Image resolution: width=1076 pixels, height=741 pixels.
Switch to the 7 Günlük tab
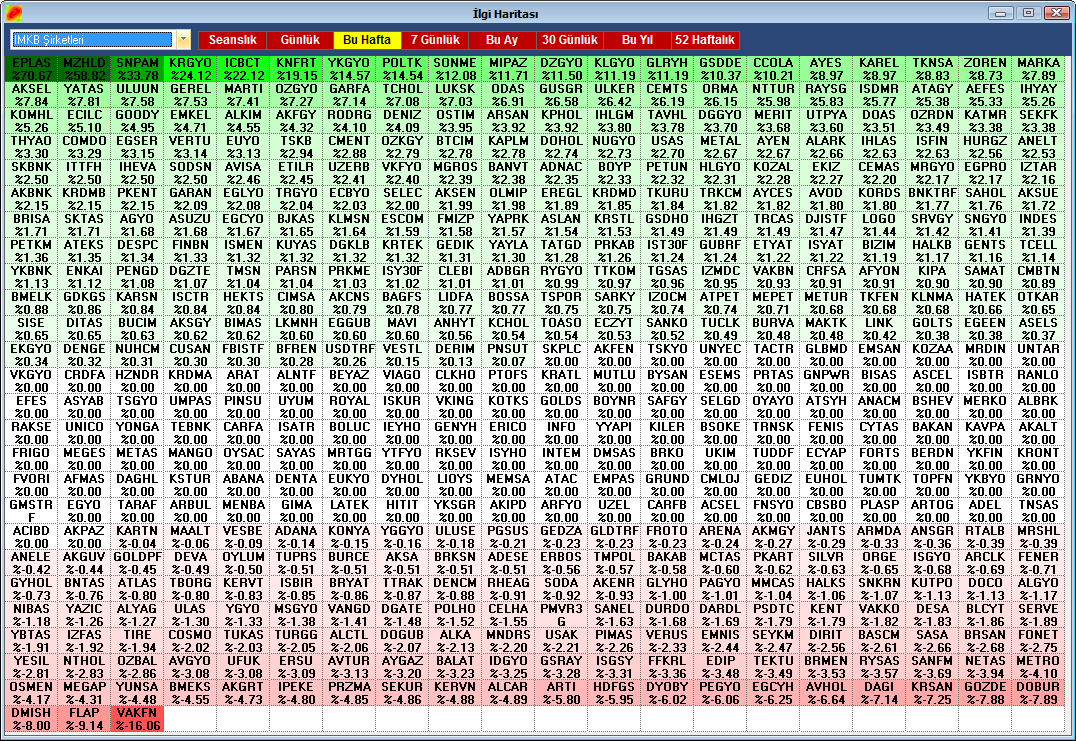point(435,40)
